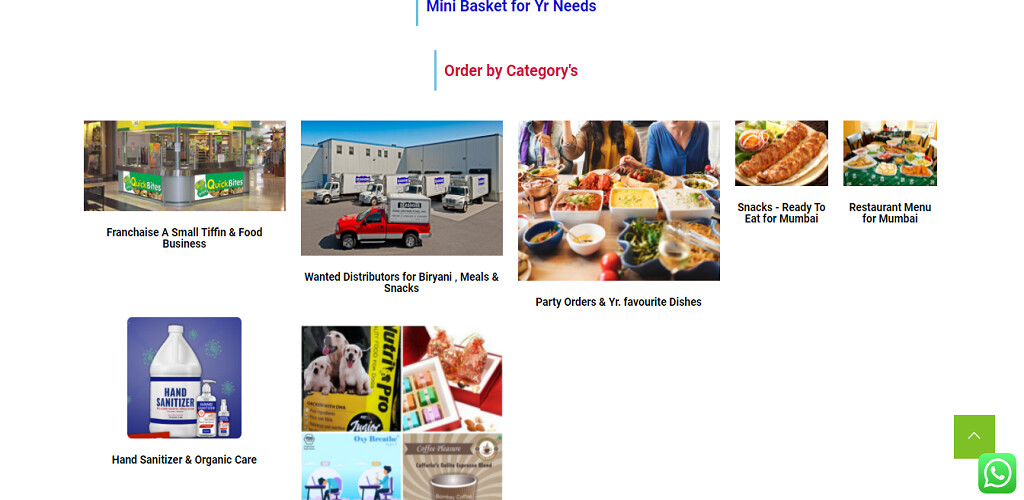Select the distributor trucks warehouse image
1024x500 pixels.
coord(402,188)
